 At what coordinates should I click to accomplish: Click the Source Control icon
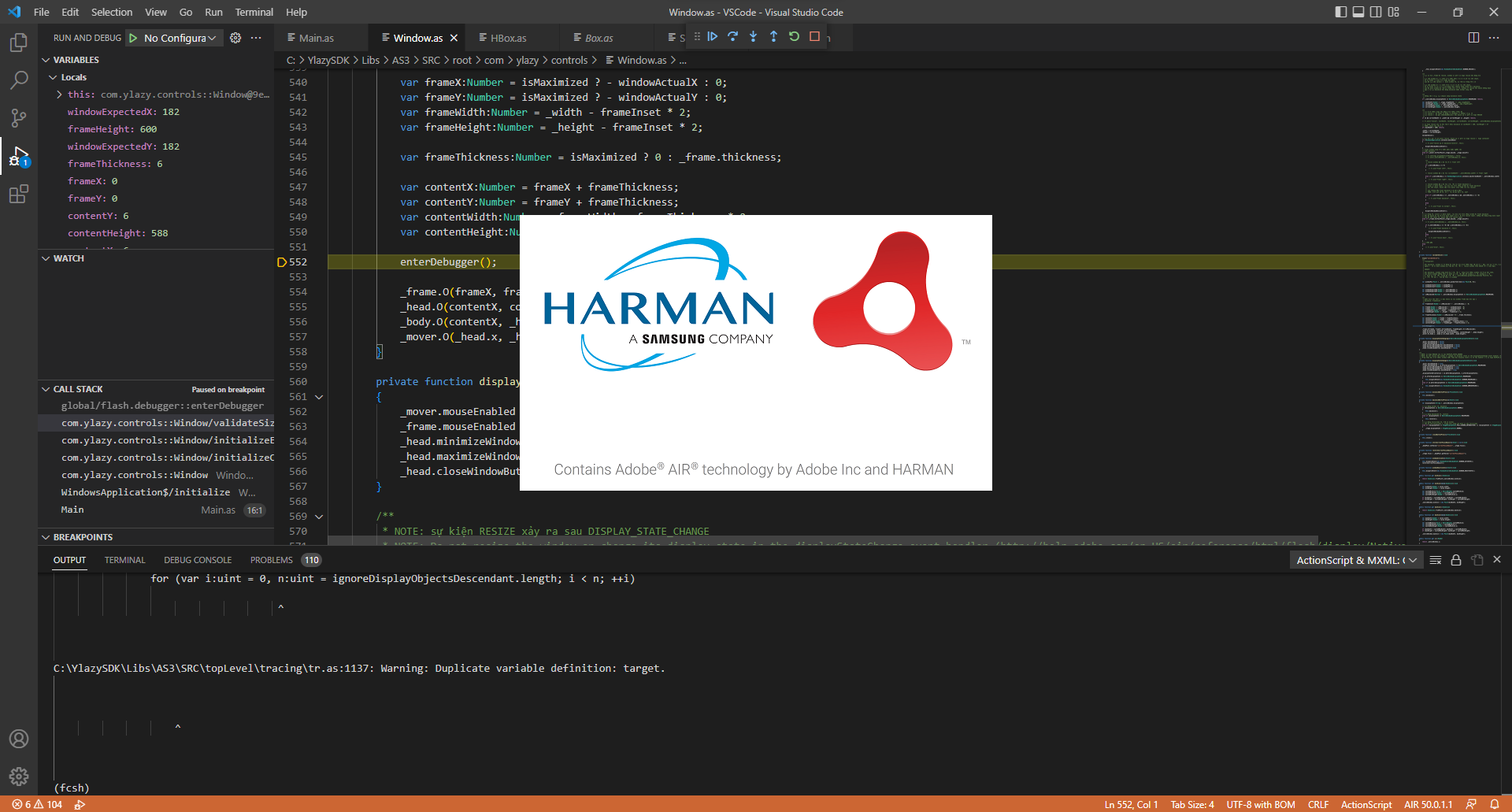coord(19,117)
